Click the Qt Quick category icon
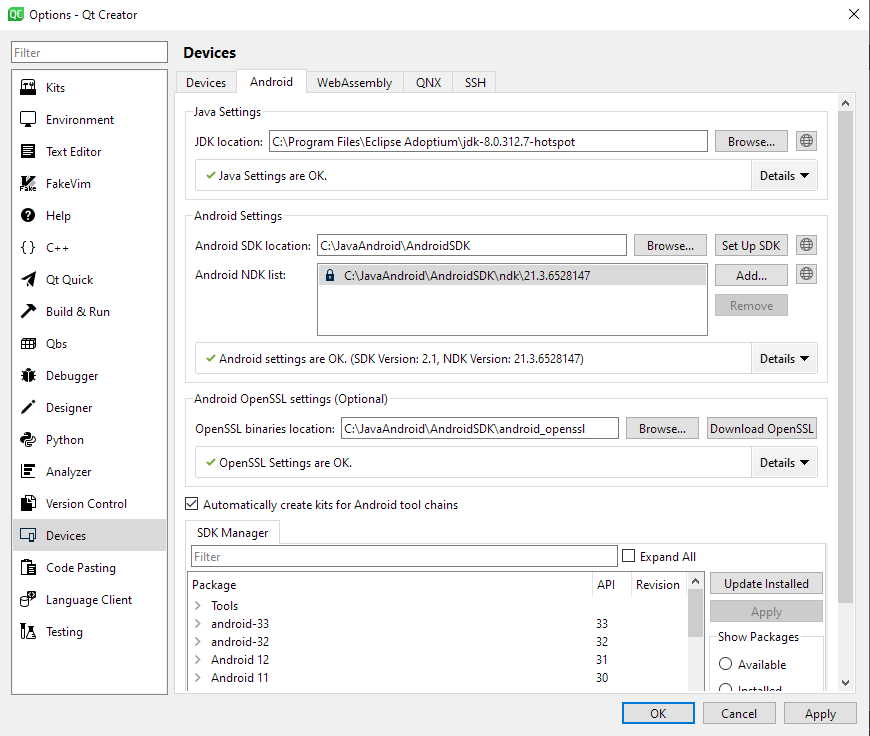Viewport: 870px width, 736px height. [28, 280]
